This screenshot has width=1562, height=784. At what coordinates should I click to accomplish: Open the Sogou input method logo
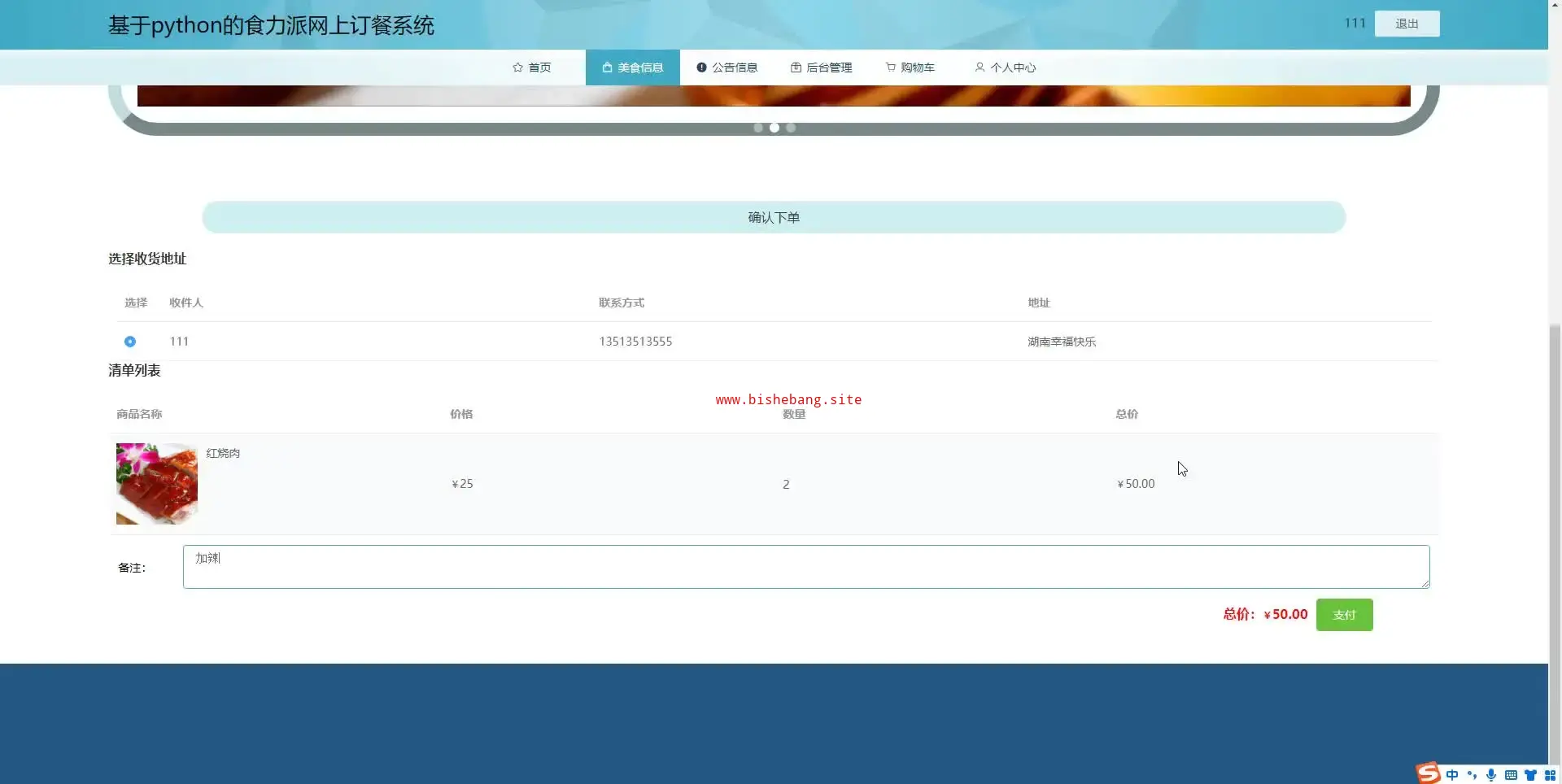click(1429, 773)
